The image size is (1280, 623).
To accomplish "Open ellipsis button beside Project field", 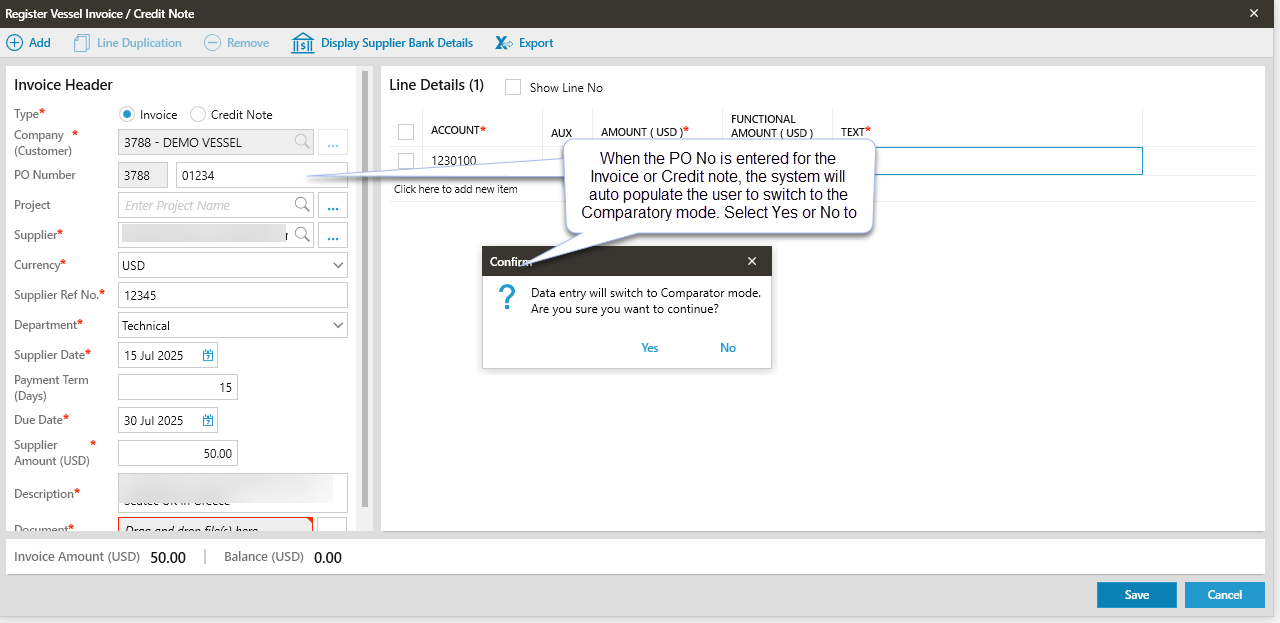I will (x=333, y=205).
